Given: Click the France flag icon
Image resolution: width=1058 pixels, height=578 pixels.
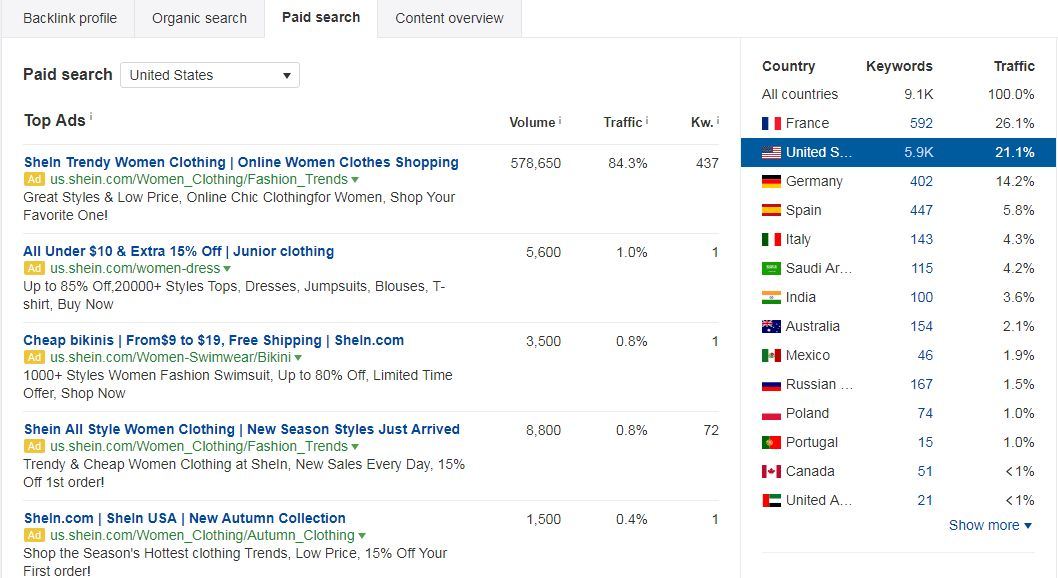Looking at the screenshot, I should pos(771,123).
